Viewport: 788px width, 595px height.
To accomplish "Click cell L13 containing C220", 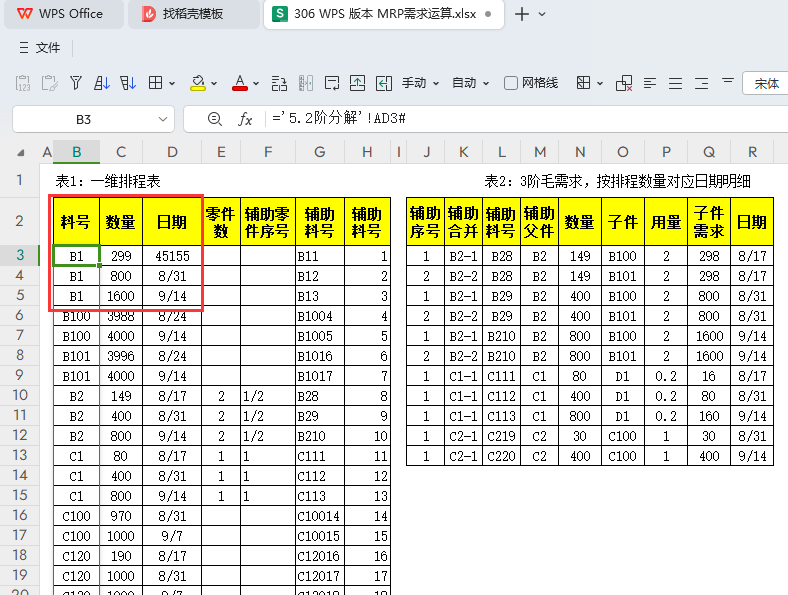I will pyautogui.click(x=502, y=456).
